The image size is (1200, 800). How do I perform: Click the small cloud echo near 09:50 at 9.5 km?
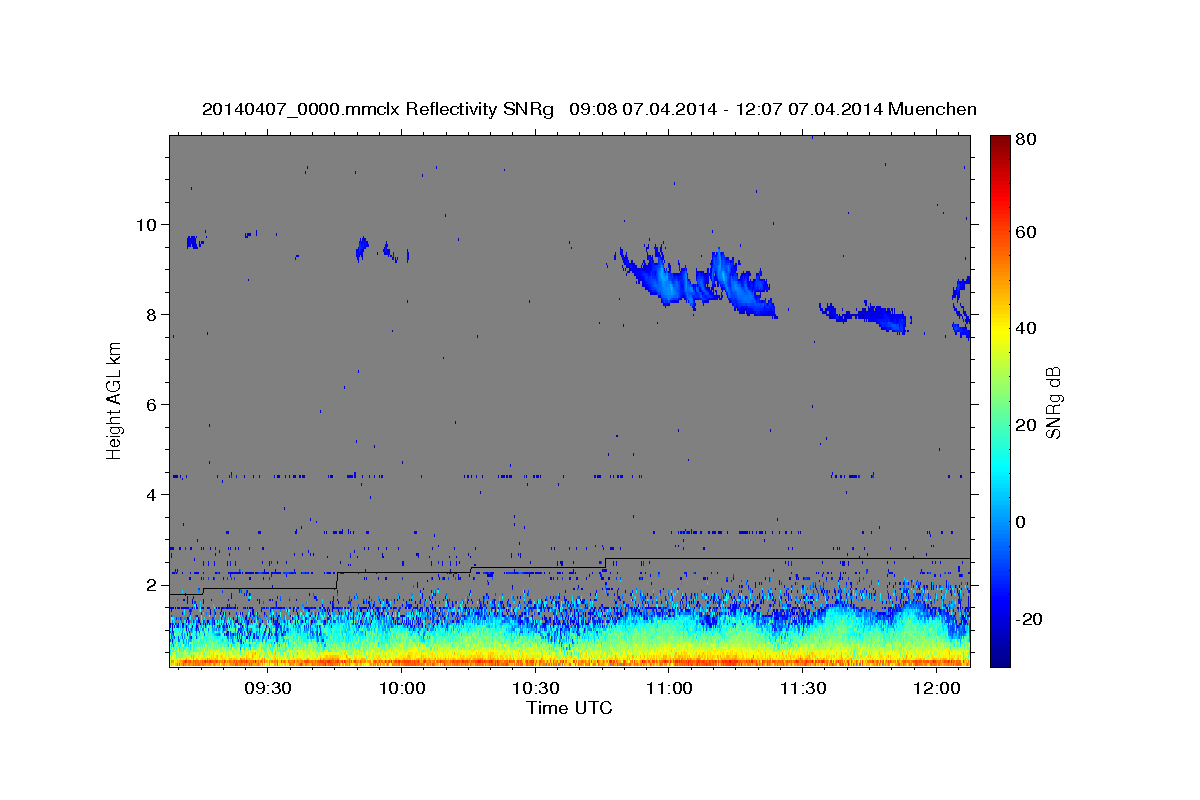[x=362, y=248]
